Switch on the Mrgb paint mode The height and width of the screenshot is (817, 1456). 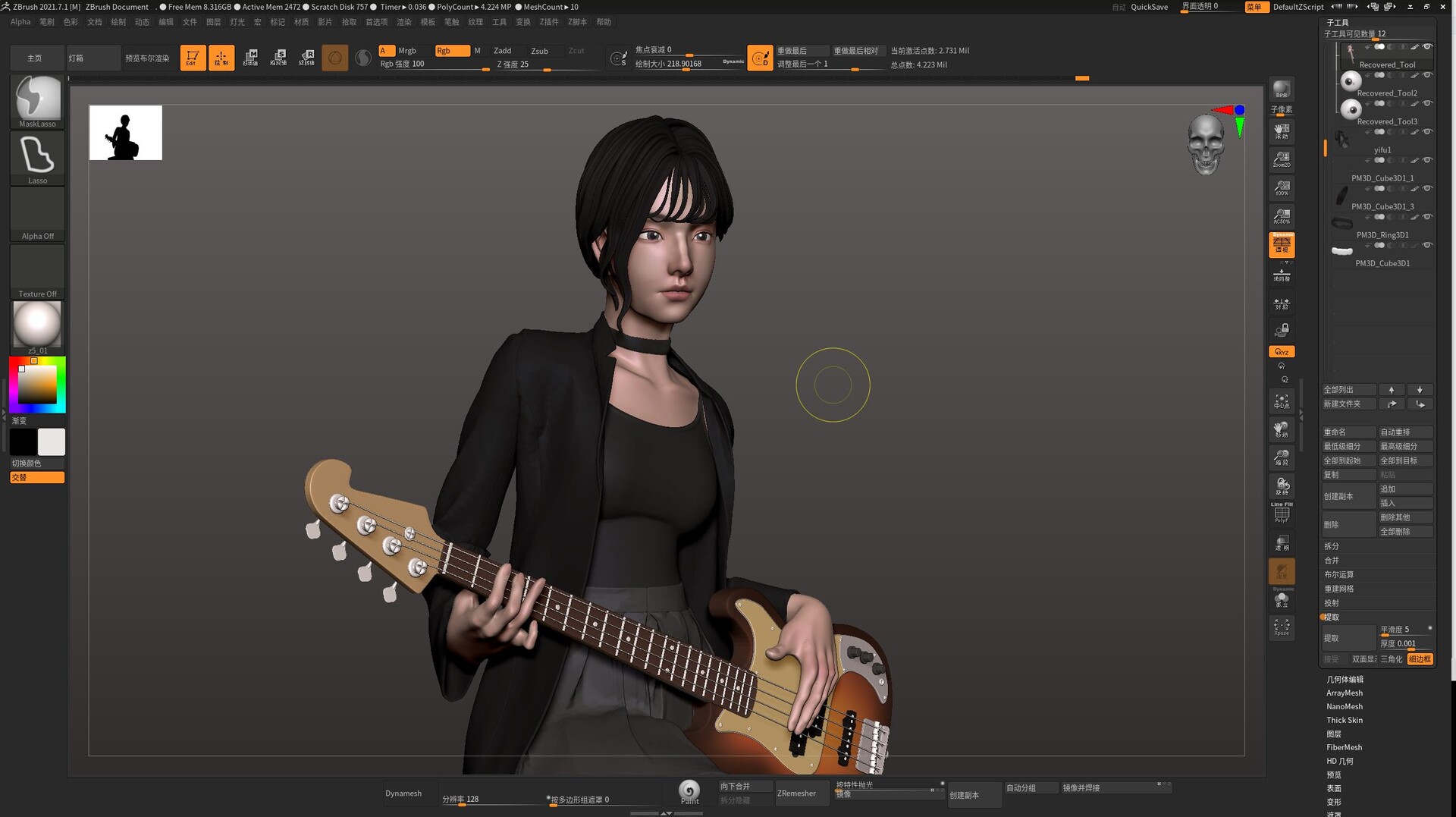(x=406, y=50)
